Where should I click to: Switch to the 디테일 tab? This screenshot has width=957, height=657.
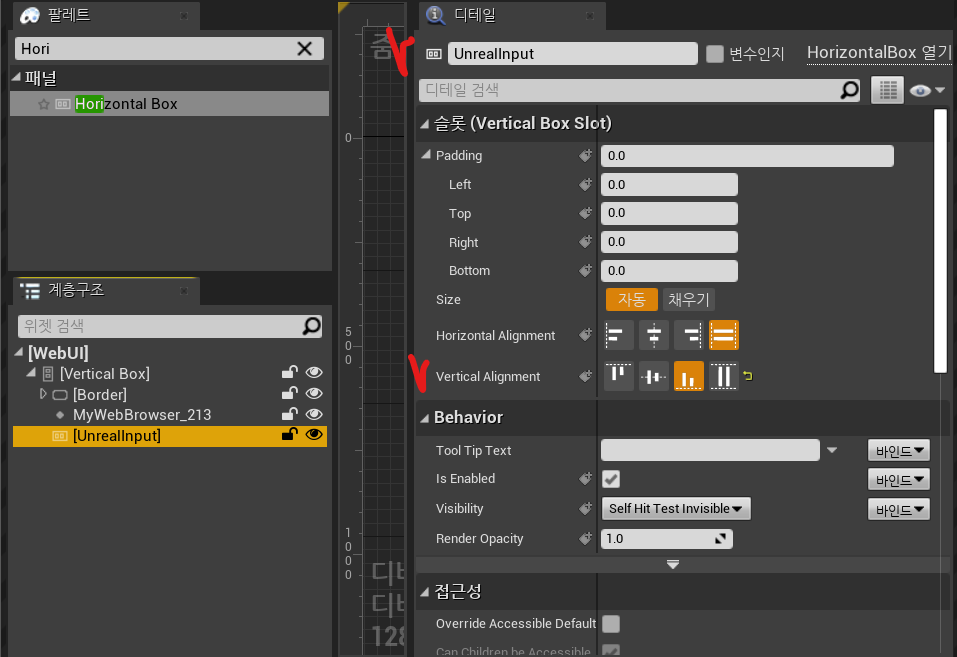(x=474, y=15)
